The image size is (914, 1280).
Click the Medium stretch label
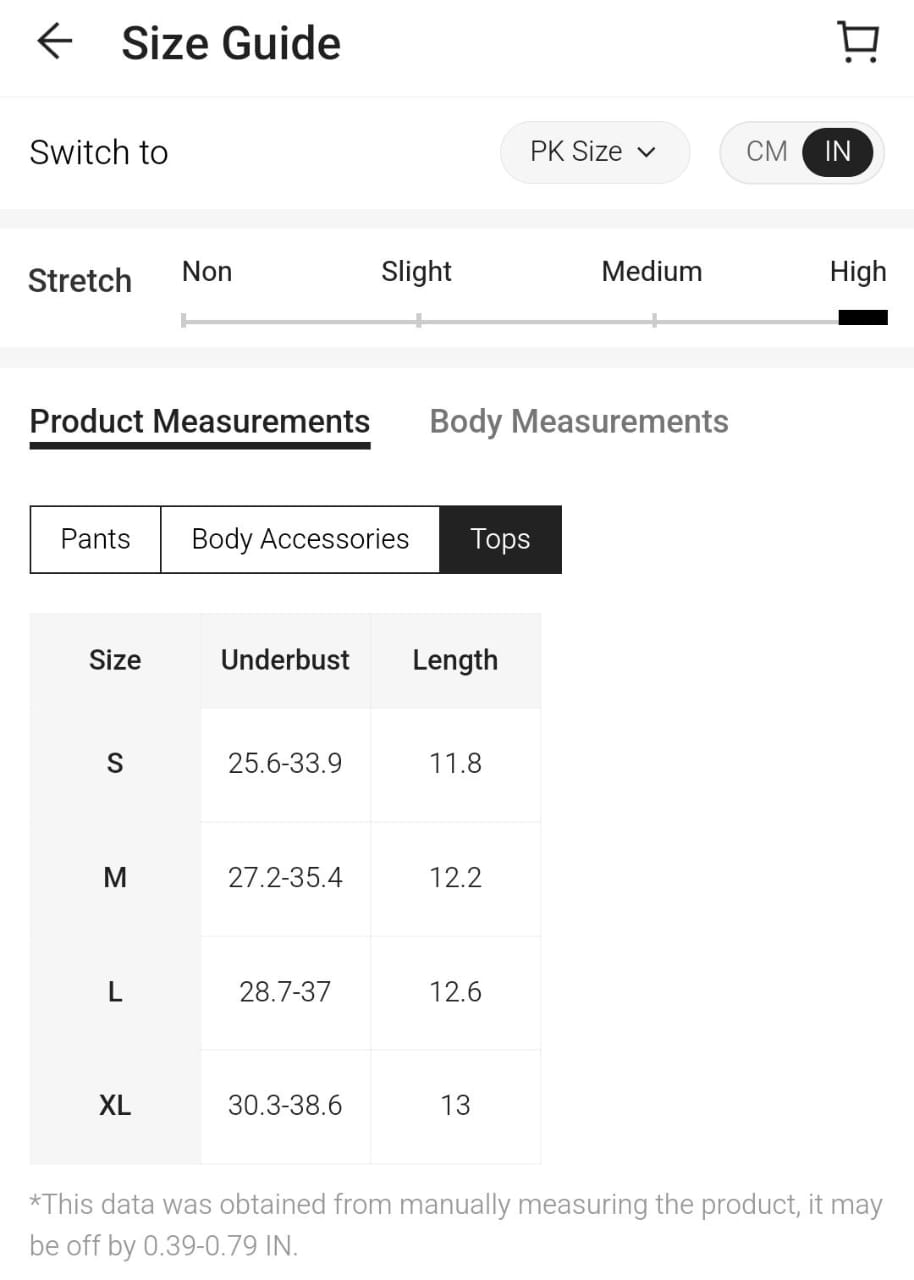coord(652,272)
